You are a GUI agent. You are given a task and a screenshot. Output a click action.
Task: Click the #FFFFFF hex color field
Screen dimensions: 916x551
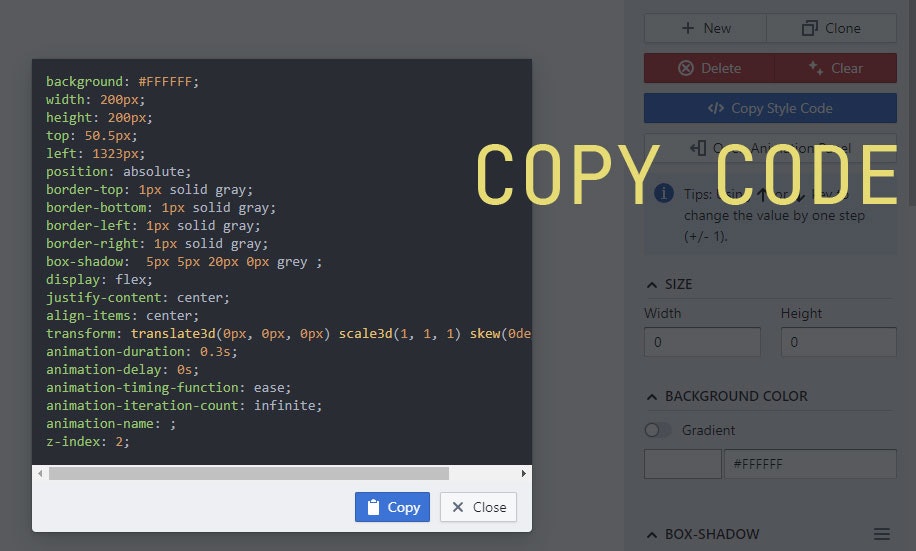(810, 464)
